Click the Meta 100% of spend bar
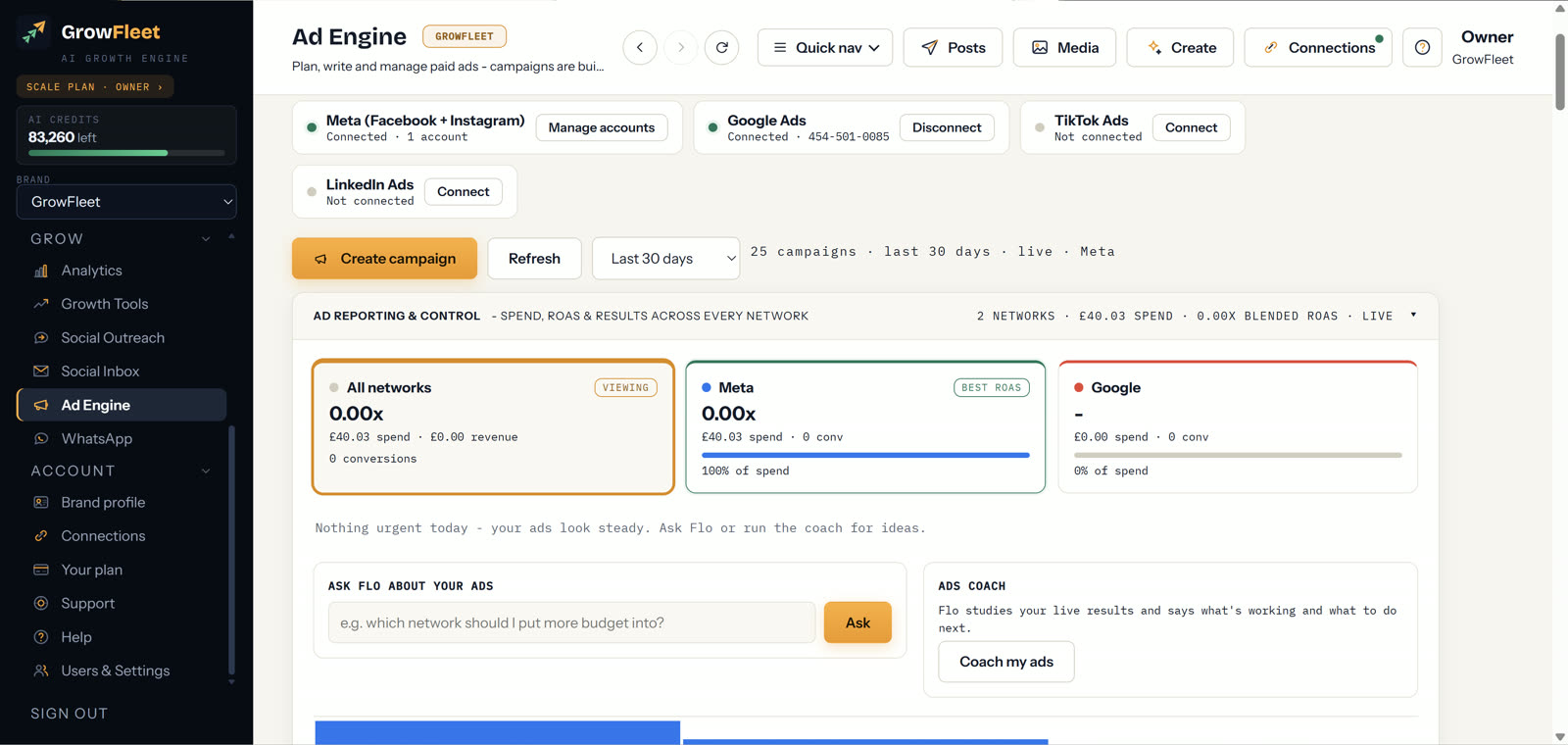The height and width of the screenshot is (745, 1568). [865, 455]
